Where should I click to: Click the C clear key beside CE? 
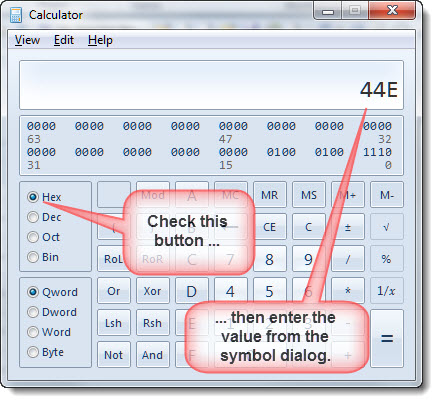point(309,227)
